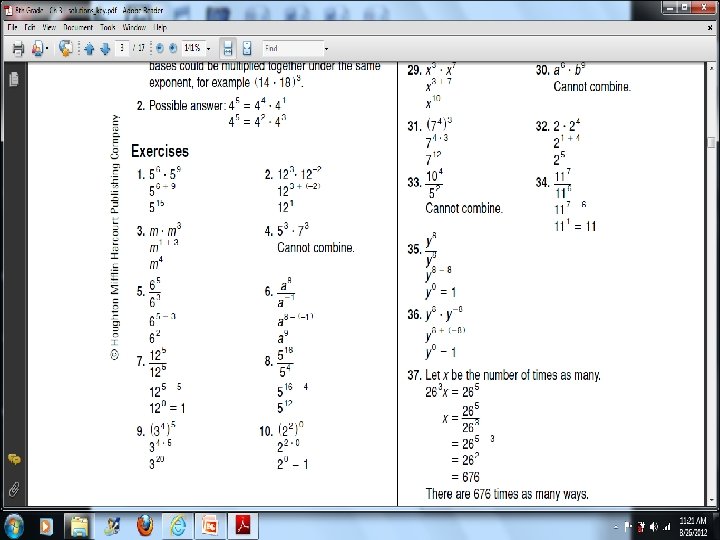
Task: Open the File menu
Action: [12, 28]
